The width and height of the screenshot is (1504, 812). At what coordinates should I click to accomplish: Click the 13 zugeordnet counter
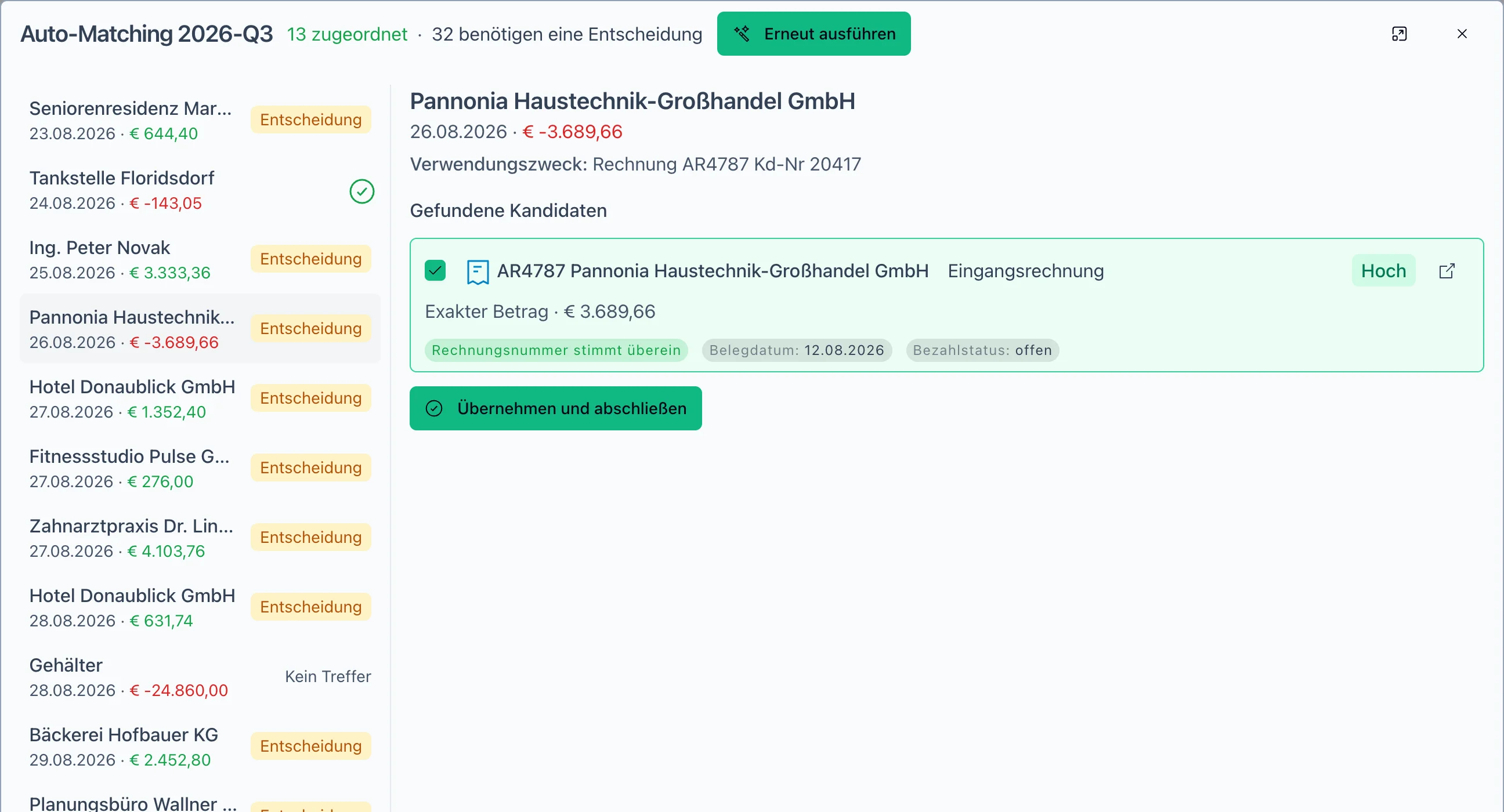[347, 34]
